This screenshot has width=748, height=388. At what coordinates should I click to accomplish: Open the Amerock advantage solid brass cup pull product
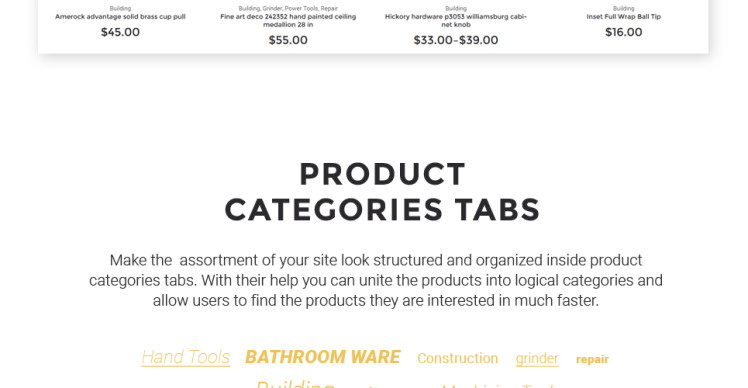[x=120, y=17]
